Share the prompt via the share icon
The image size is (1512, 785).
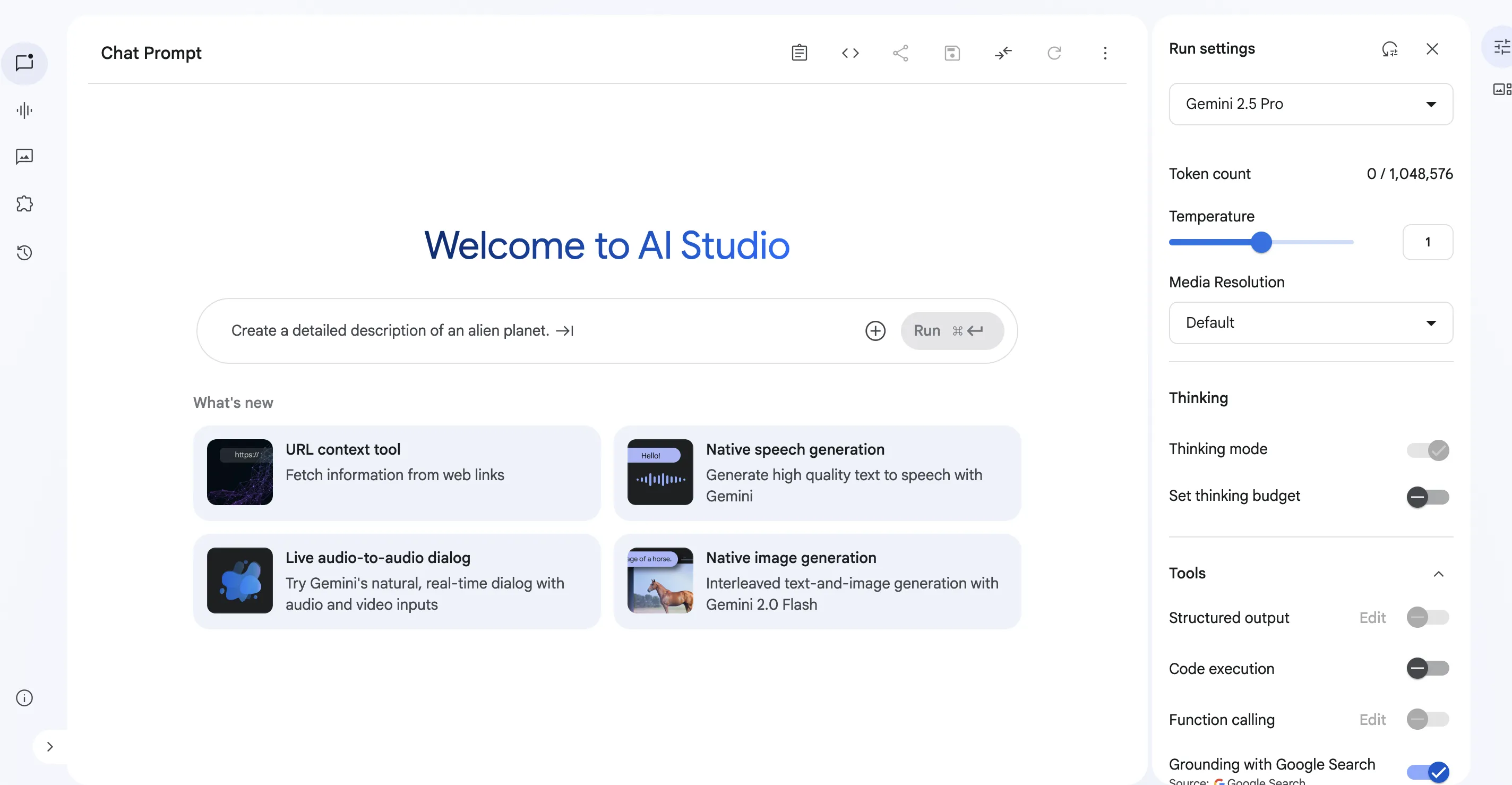point(901,53)
